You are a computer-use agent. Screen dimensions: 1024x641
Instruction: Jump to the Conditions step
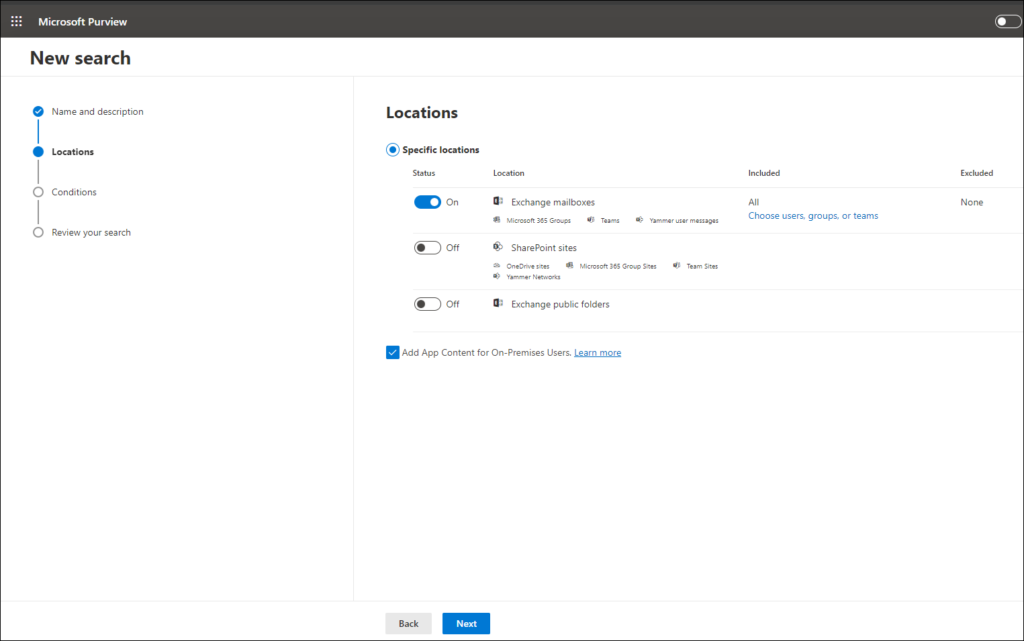pos(74,192)
